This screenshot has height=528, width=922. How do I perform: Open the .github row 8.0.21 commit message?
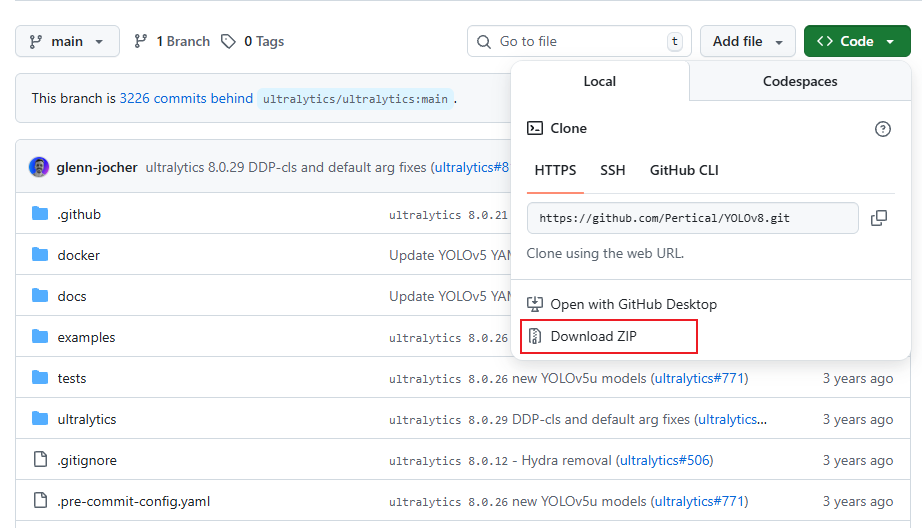pos(448,215)
